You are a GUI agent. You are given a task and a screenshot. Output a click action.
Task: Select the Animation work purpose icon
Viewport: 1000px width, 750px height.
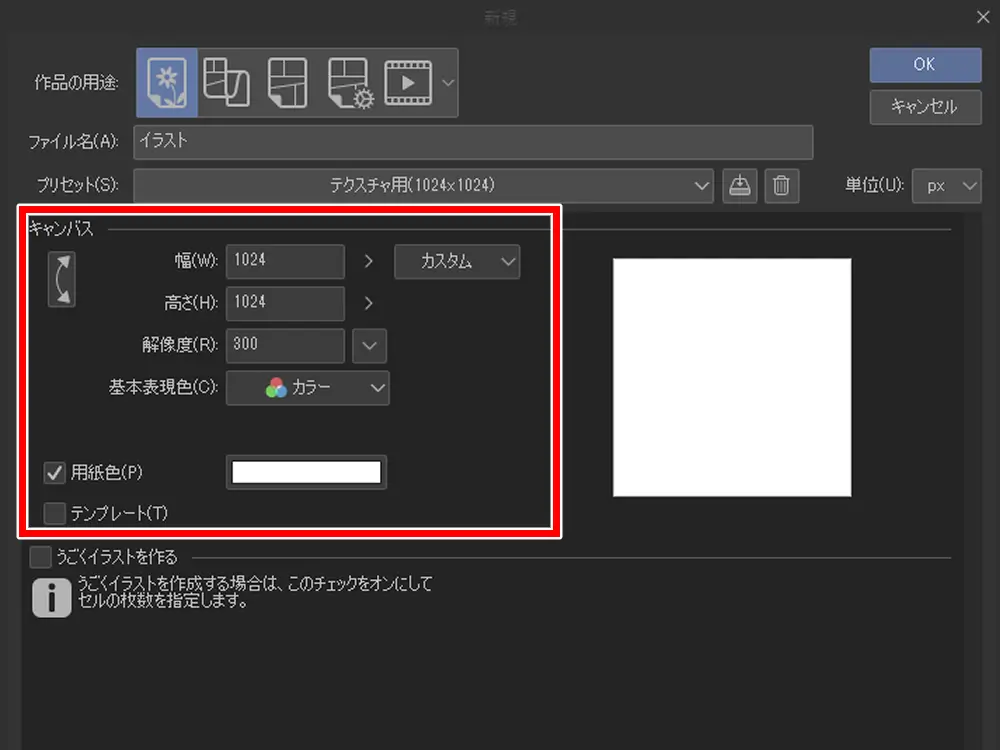coord(408,82)
